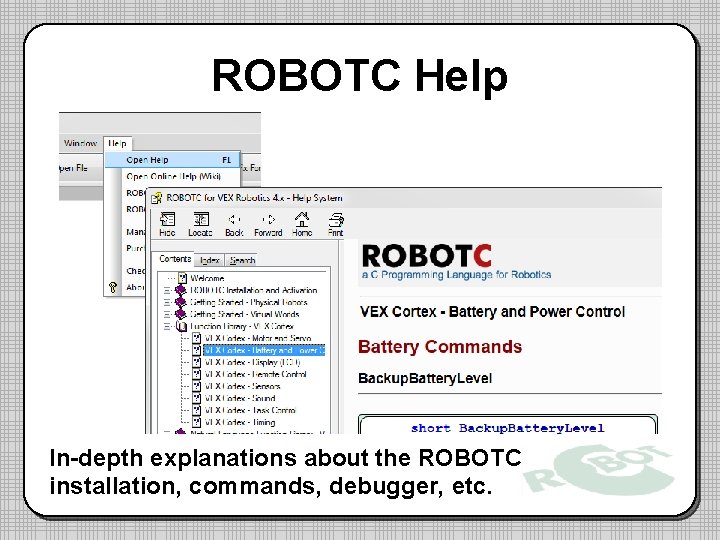The image size is (720, 540).
Task: Click 'short BackupBatteryLevel' code text
Action: pyautogui.click(x=507, y=428)
